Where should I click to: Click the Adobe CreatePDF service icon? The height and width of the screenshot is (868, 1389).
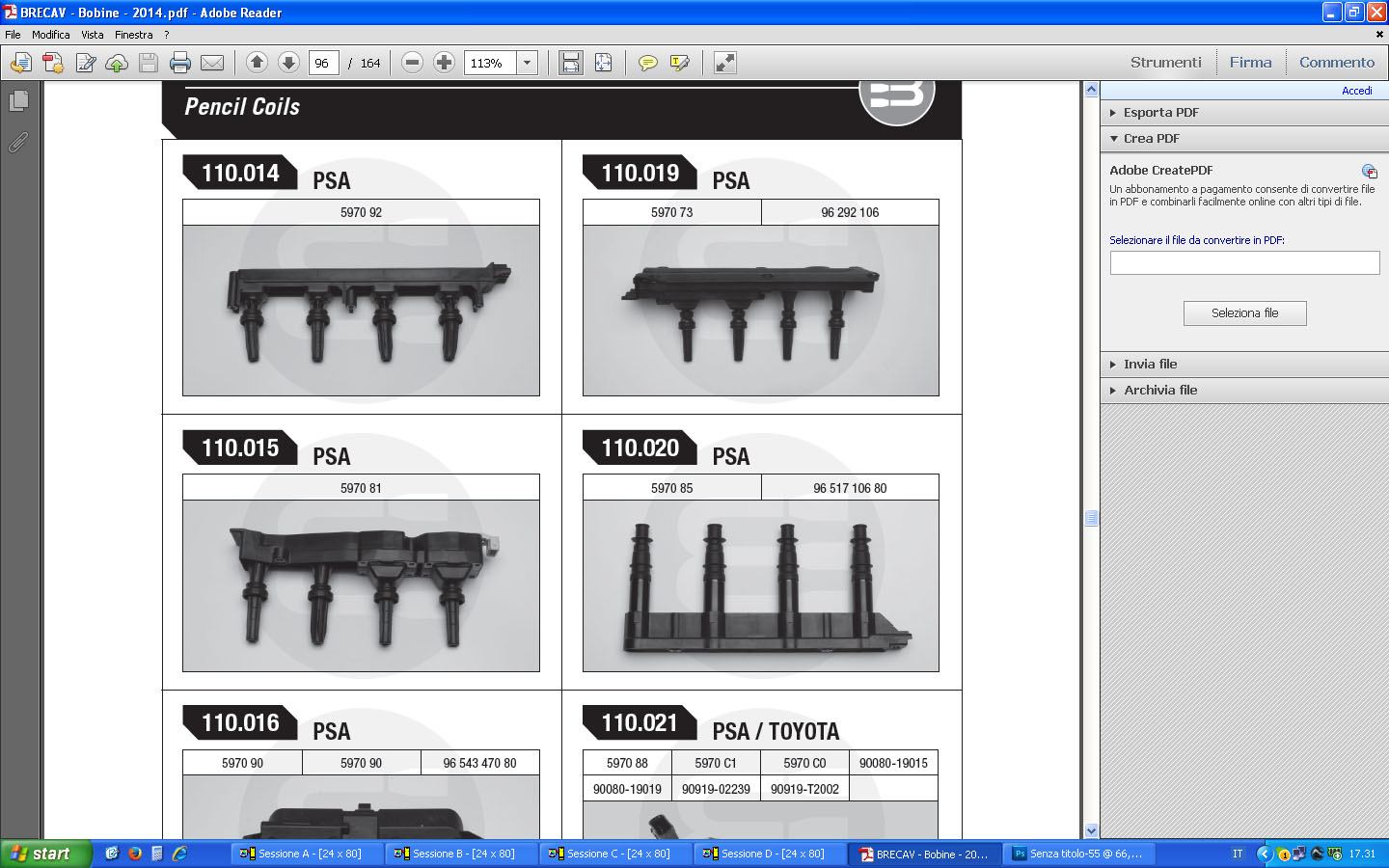tap(1369, 172)
